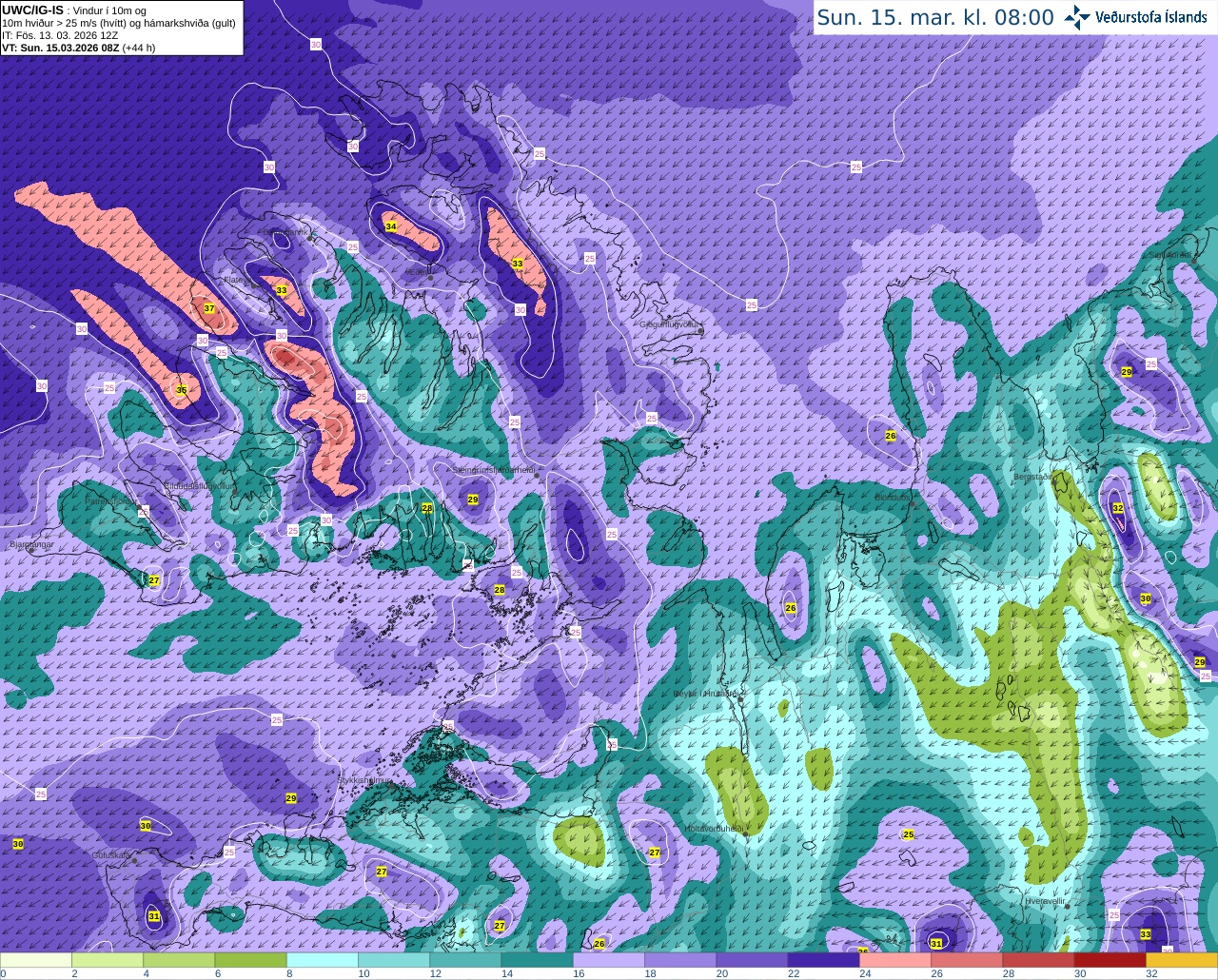Click the yellow gust label 32 near Bergstaðir
This screenshot has height=980, width=1218.
coord(1118,509)
